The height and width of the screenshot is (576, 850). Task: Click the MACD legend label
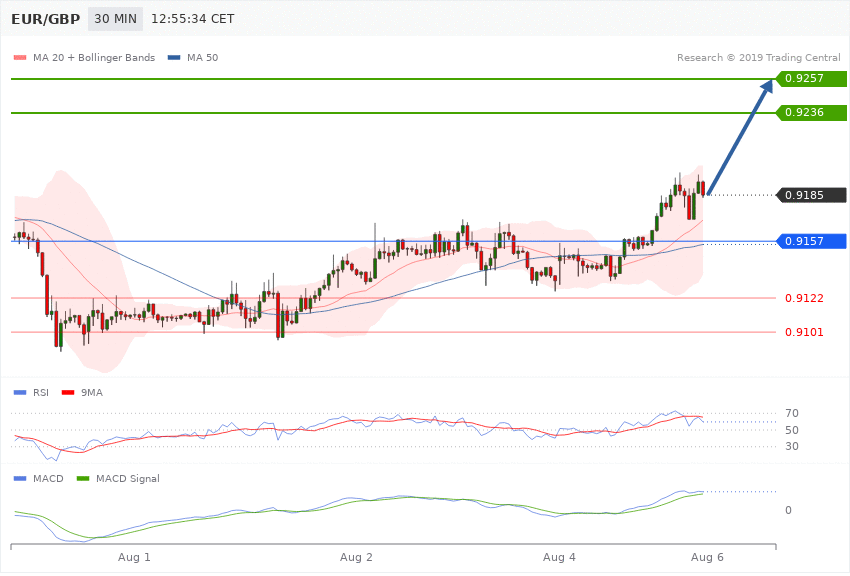click(48, 479)
